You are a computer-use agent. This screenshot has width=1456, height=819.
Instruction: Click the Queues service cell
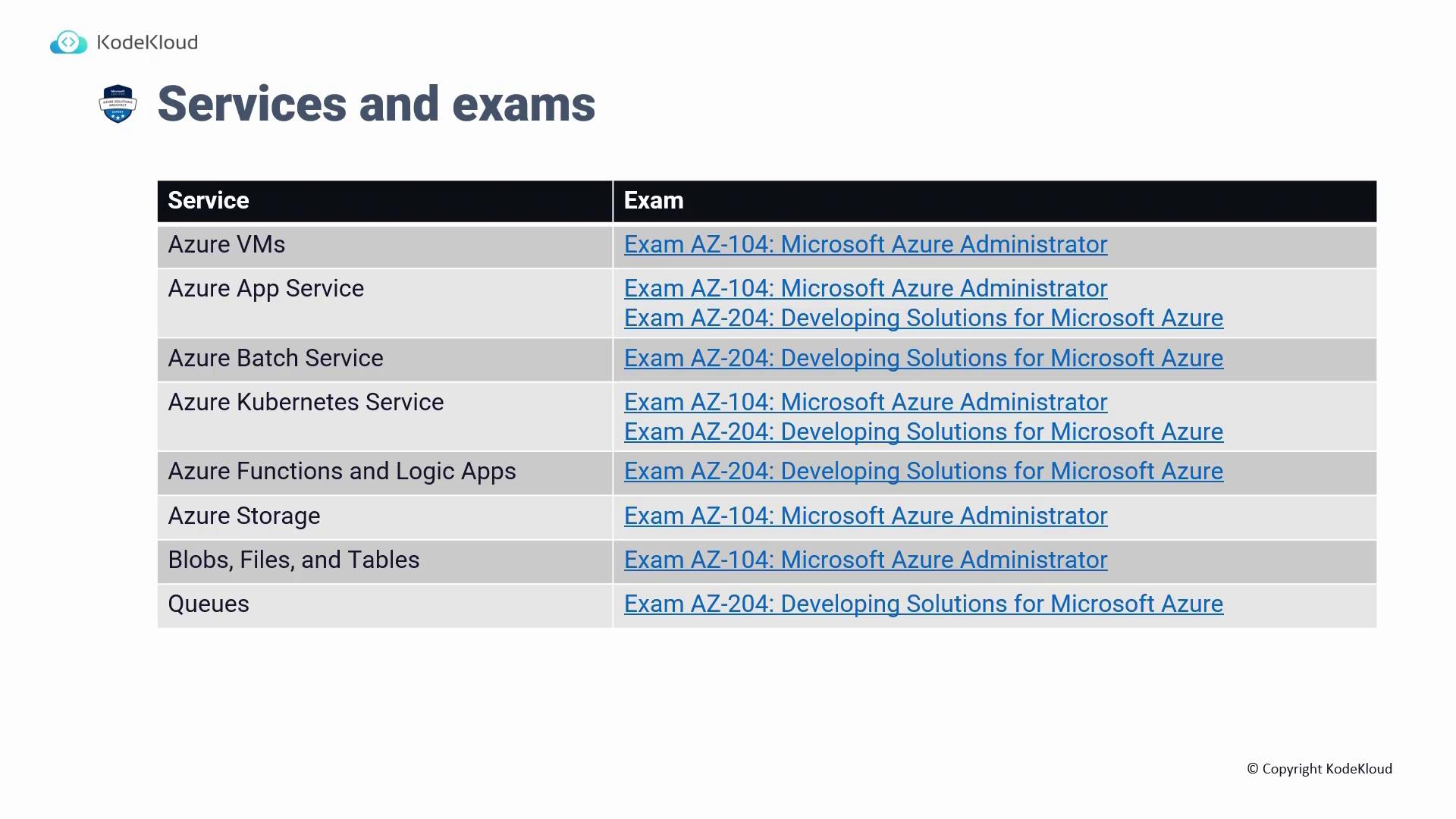[x=209, y=604]
